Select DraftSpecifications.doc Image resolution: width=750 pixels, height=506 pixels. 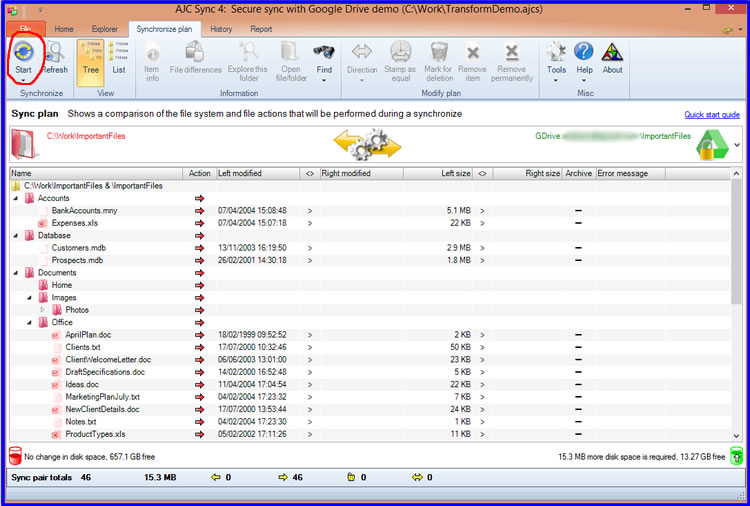(x=105, y=372)
